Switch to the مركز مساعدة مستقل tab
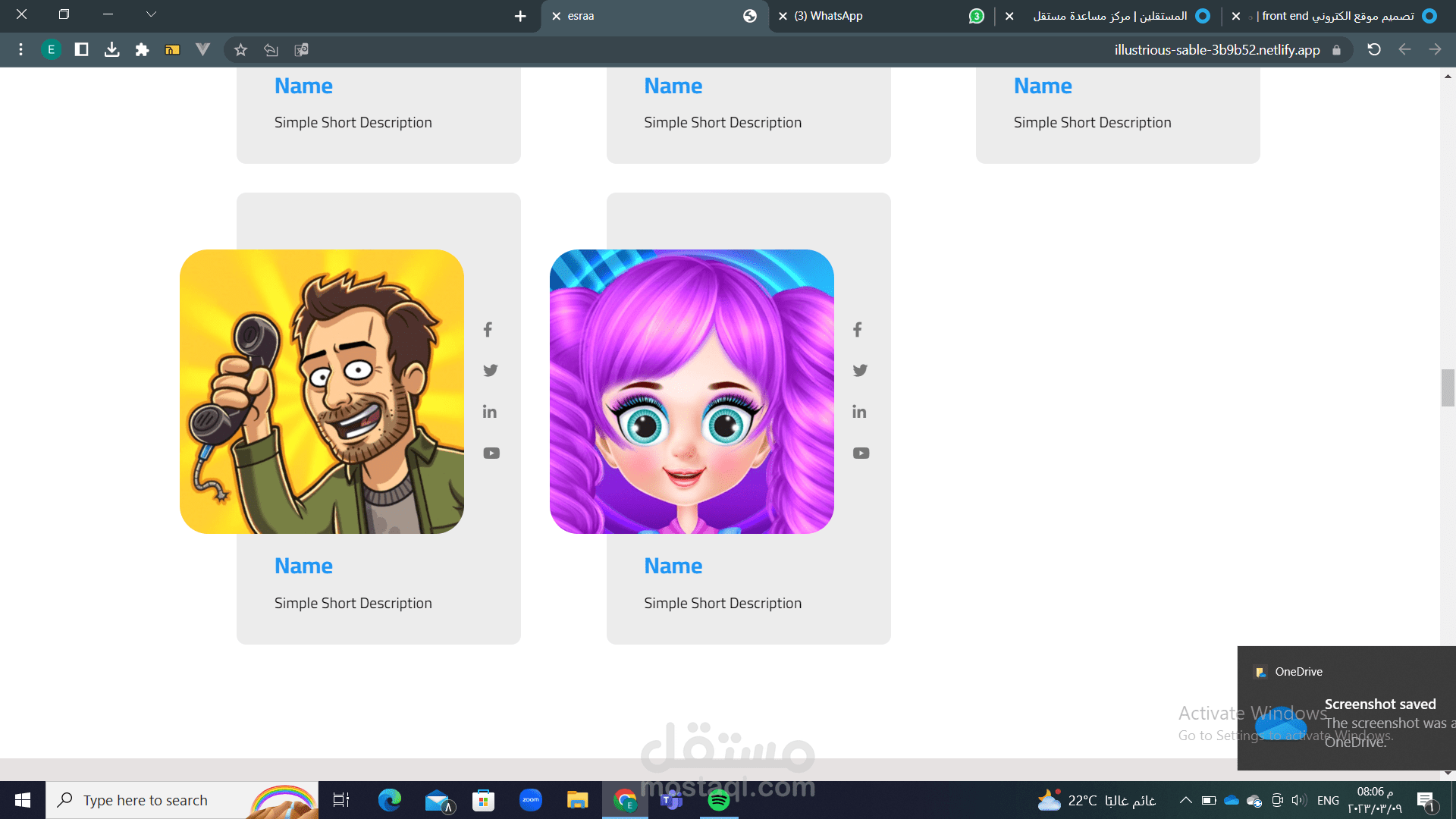1456x819 pixels. coord(1109,16)
